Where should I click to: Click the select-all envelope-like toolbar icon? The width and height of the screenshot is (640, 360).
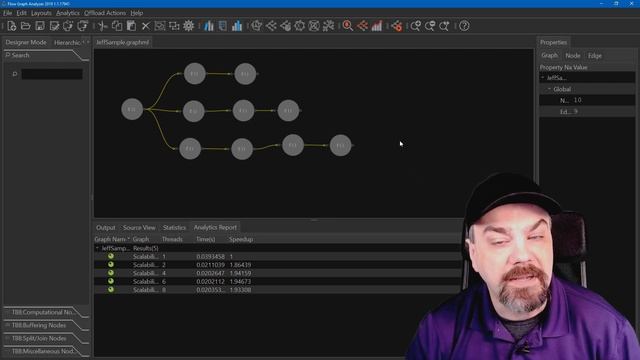click(x=160, y=26)
